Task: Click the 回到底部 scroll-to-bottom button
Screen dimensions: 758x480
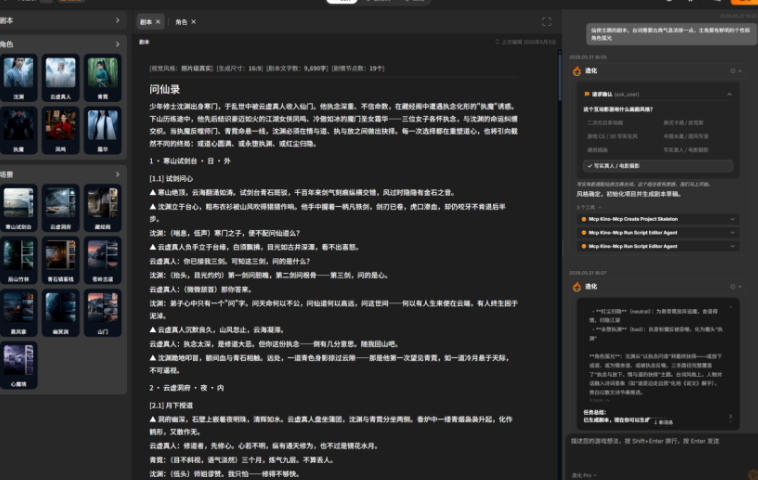Action: coord(663,422)
